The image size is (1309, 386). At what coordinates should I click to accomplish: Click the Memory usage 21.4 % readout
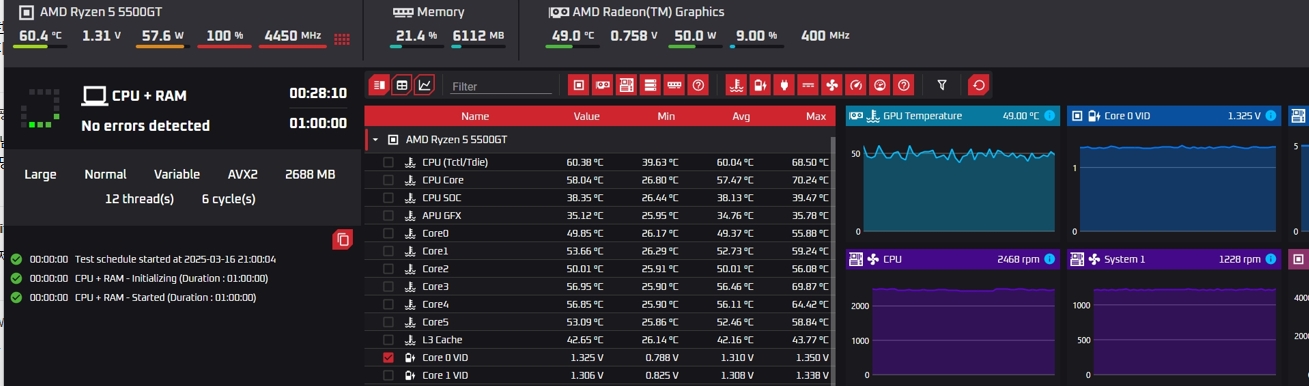[417, 36]
